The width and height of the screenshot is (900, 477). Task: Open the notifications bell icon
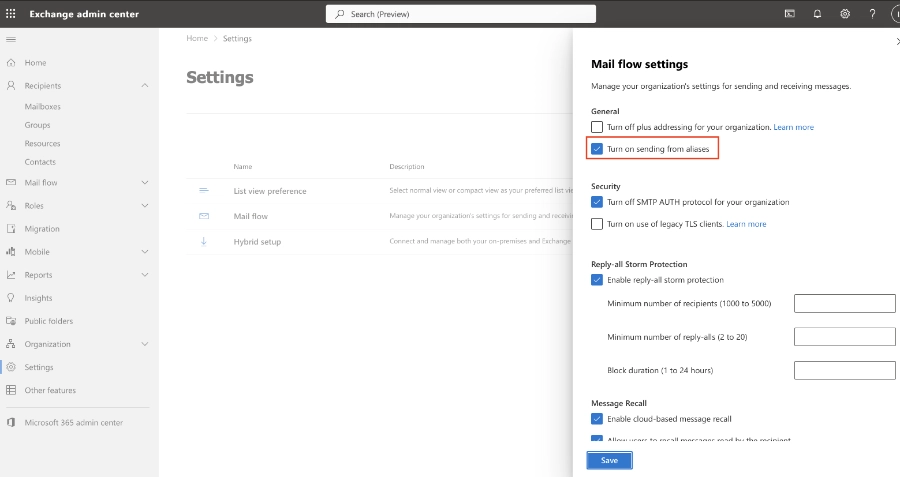point(817,14)
